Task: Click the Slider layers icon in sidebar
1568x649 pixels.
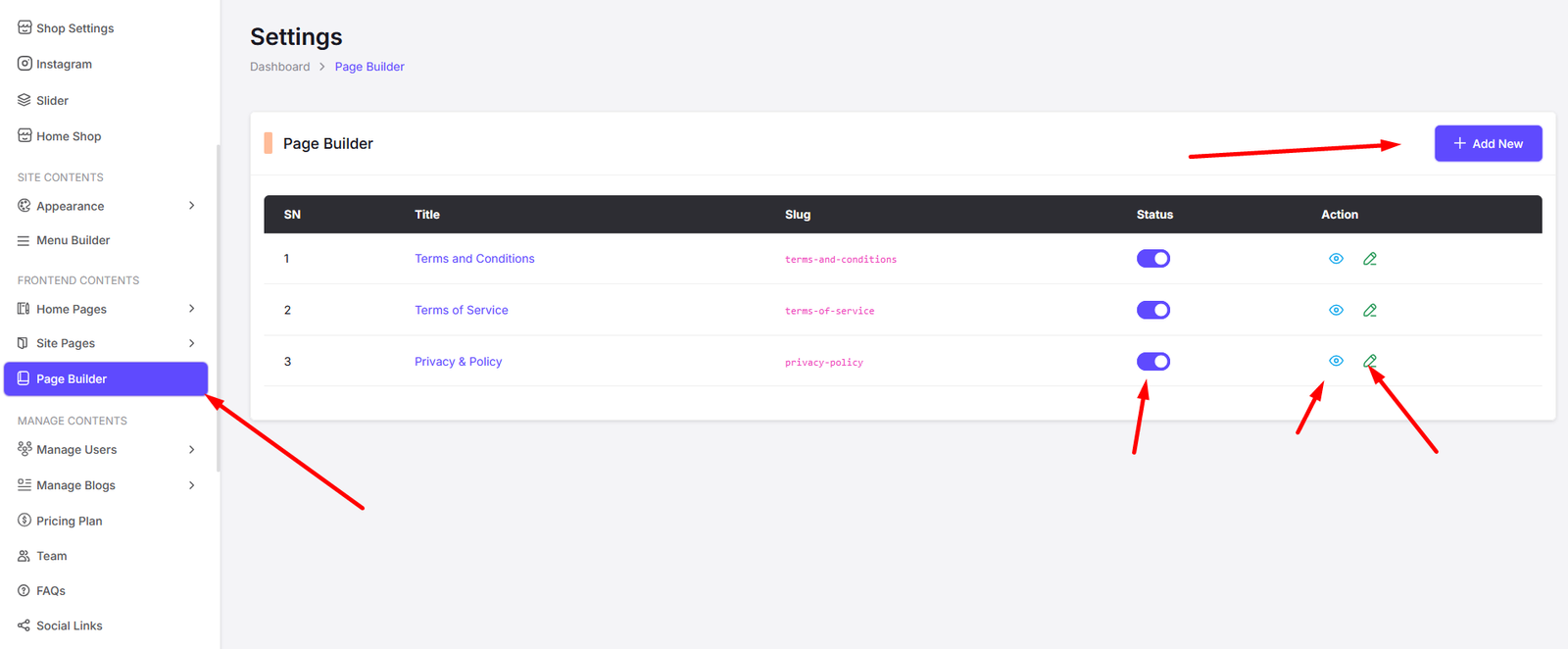Action: pyautogui.click(x=24, y=100)
